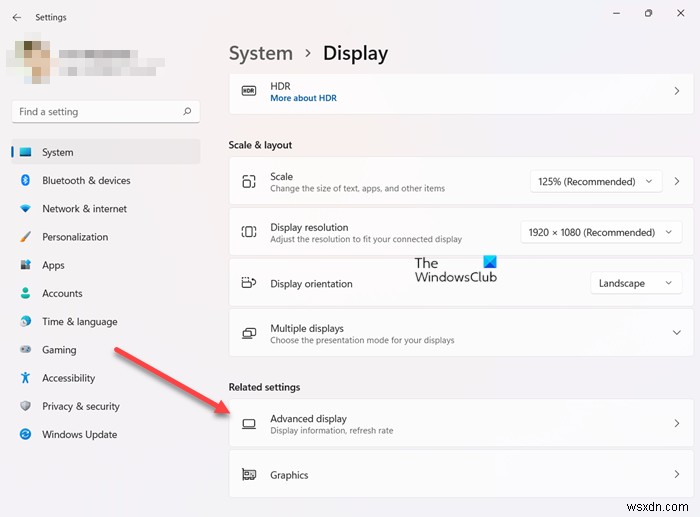Restore down the Settings window
Image resolution: width=700 pixels, height=517 pixels.
pyautogui.click(x=648, y=13)
